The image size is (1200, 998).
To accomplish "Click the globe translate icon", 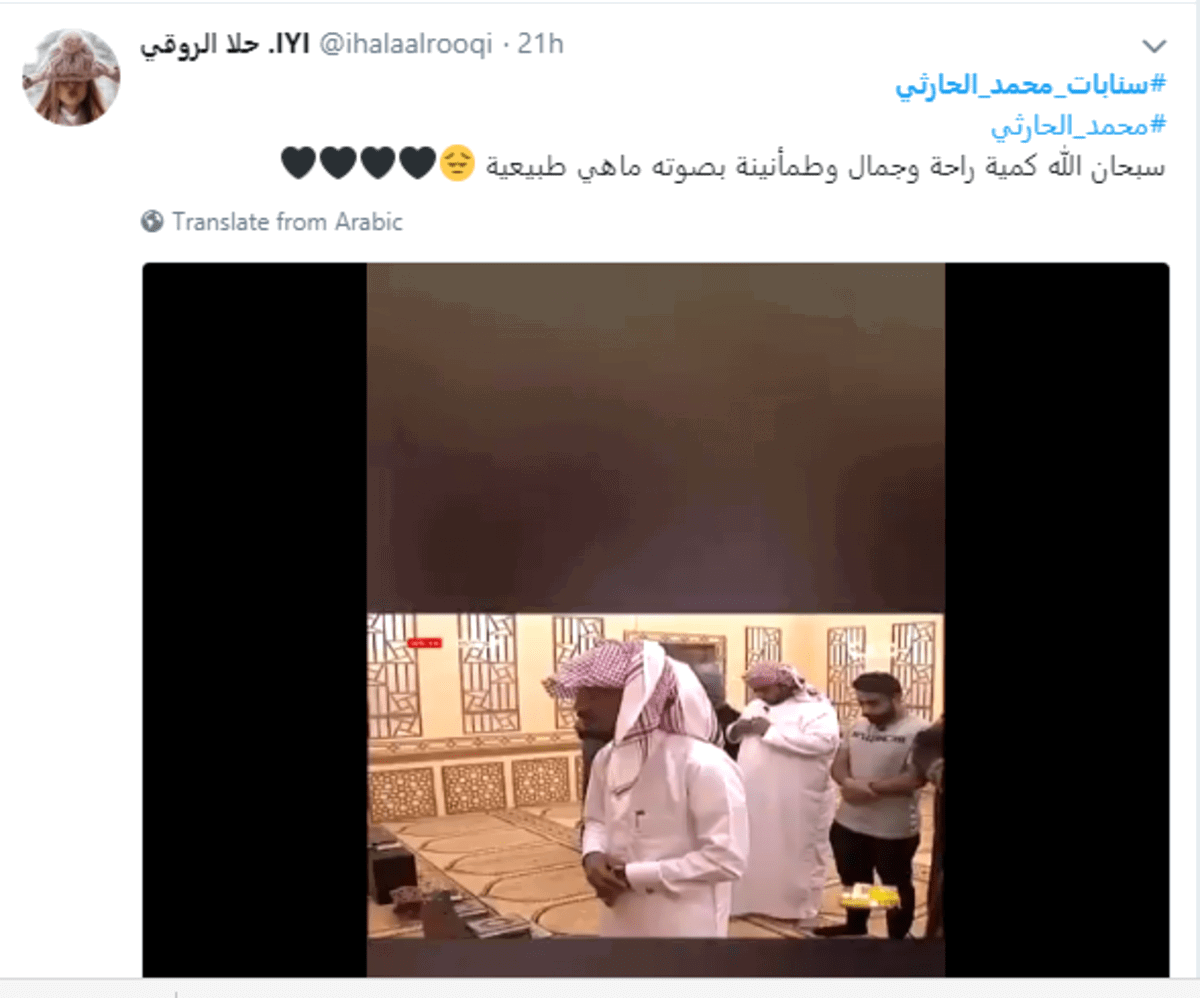I will 152,221.
